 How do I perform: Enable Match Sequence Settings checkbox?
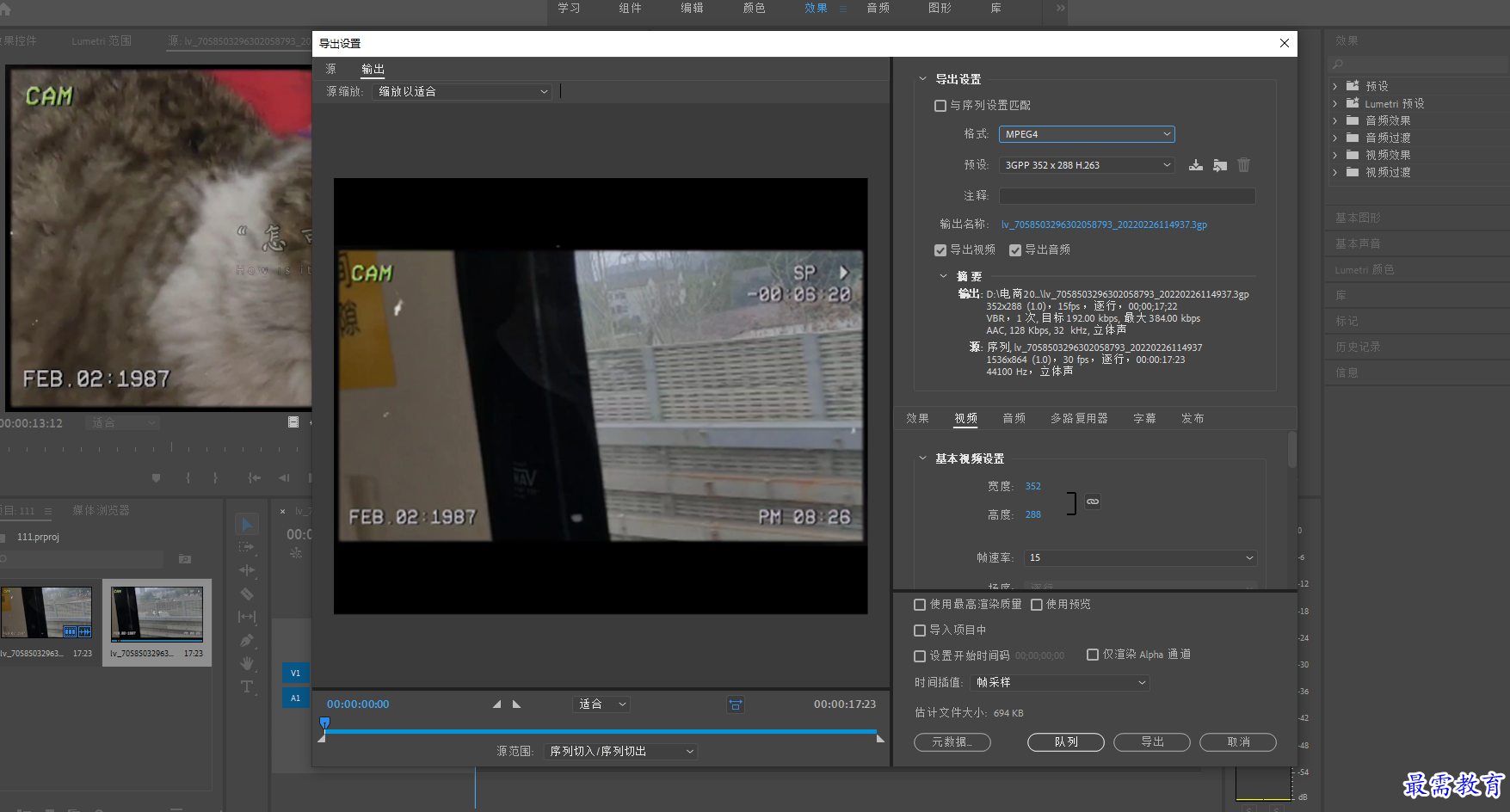pos(940,106)
